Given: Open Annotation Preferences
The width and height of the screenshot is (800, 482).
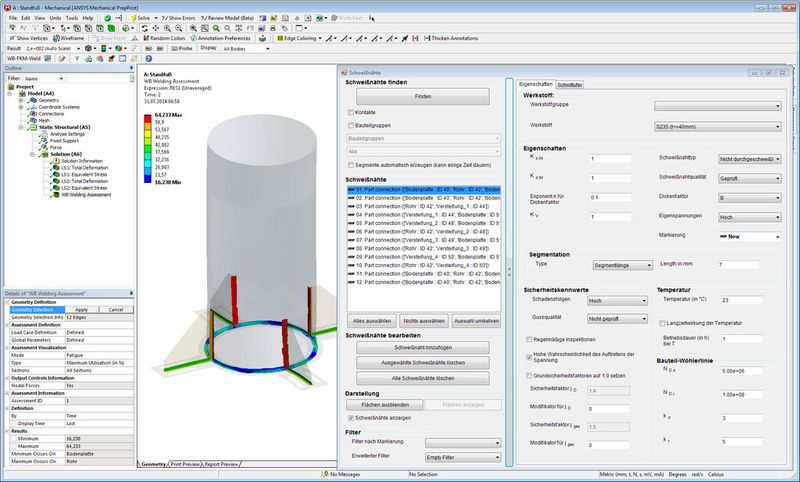Looking at the screenshot, I should [220, 38].
